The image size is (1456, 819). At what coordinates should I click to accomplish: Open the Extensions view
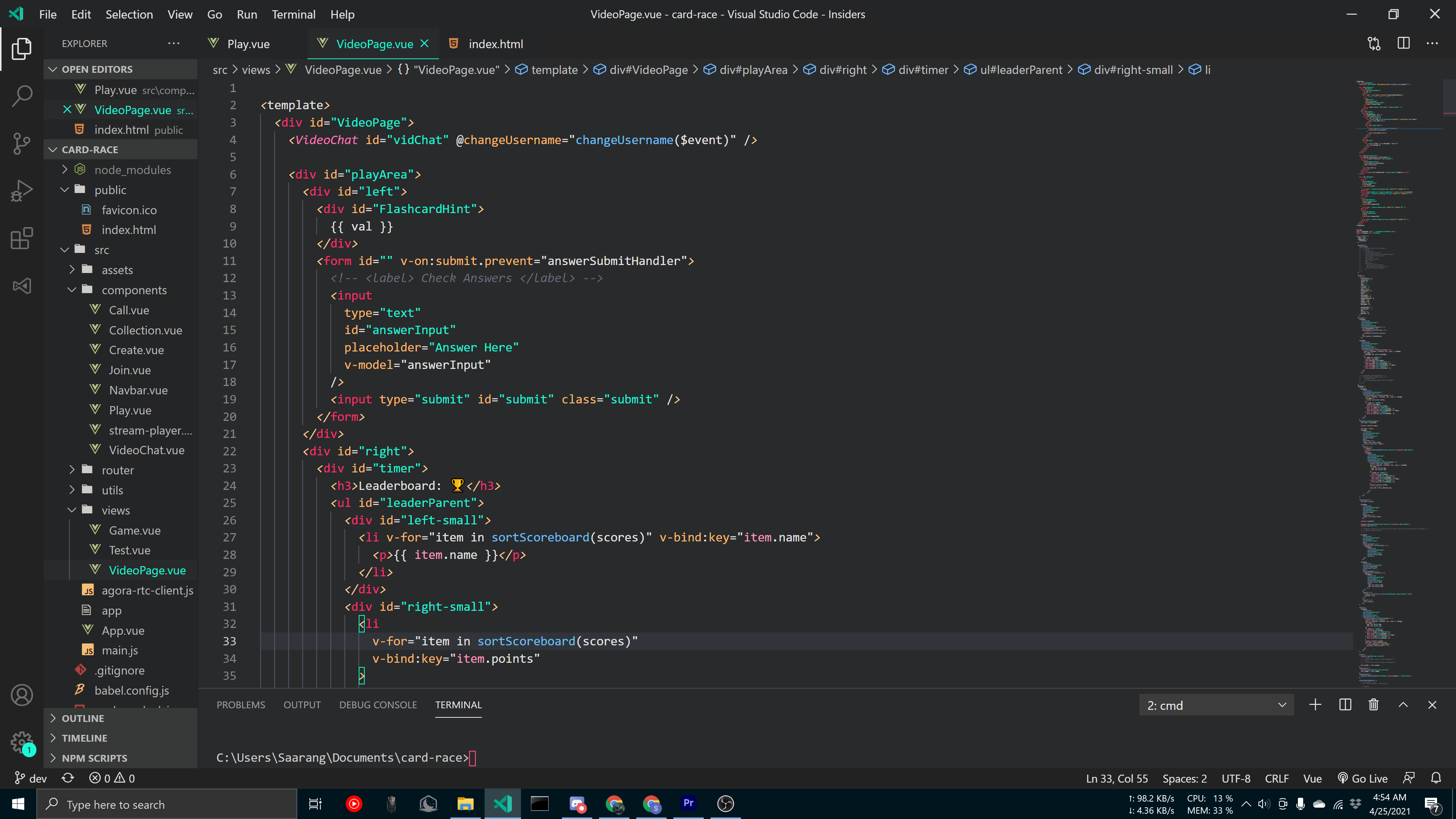point(22,238)
